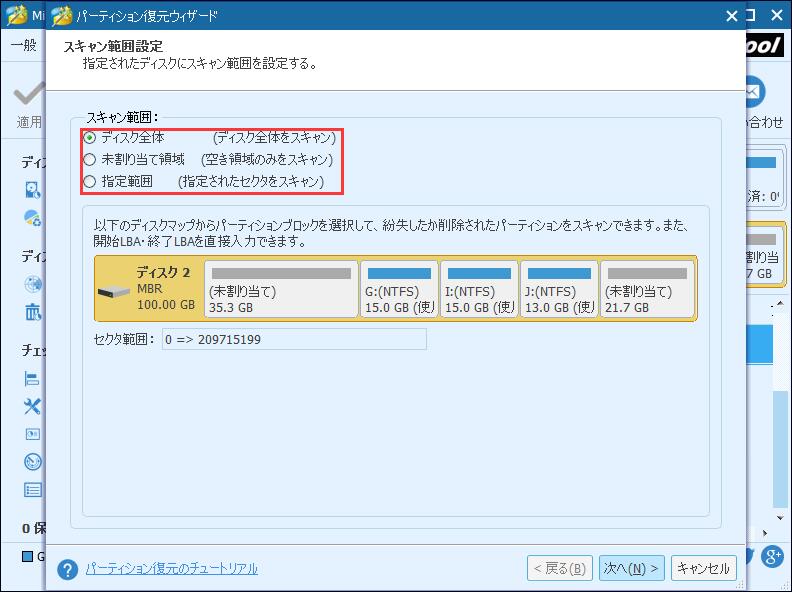
Task: Click the ディスク 2 drive icon
Action: (x=114, y=291)
